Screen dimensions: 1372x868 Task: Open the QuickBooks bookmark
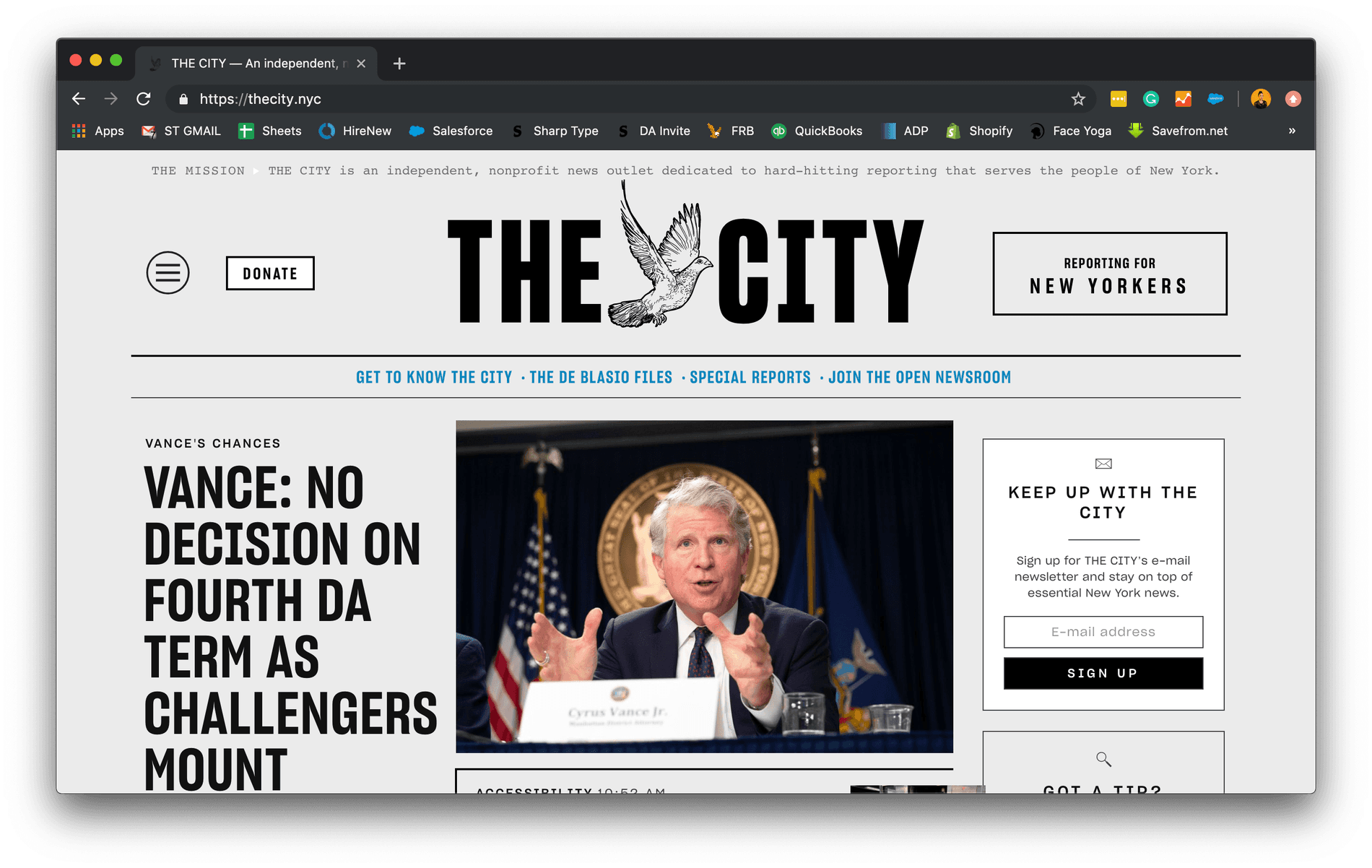[x=817, y=131]
